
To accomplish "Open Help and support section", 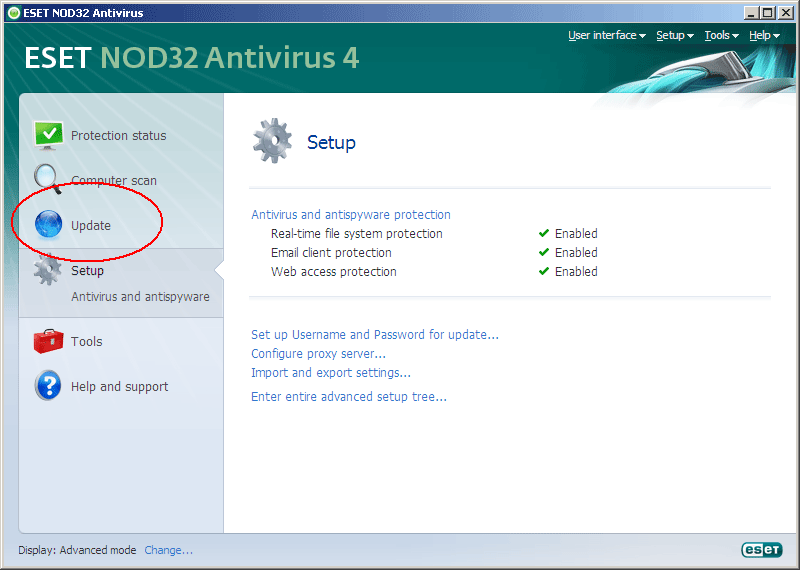I will click(x=119, y=387).
